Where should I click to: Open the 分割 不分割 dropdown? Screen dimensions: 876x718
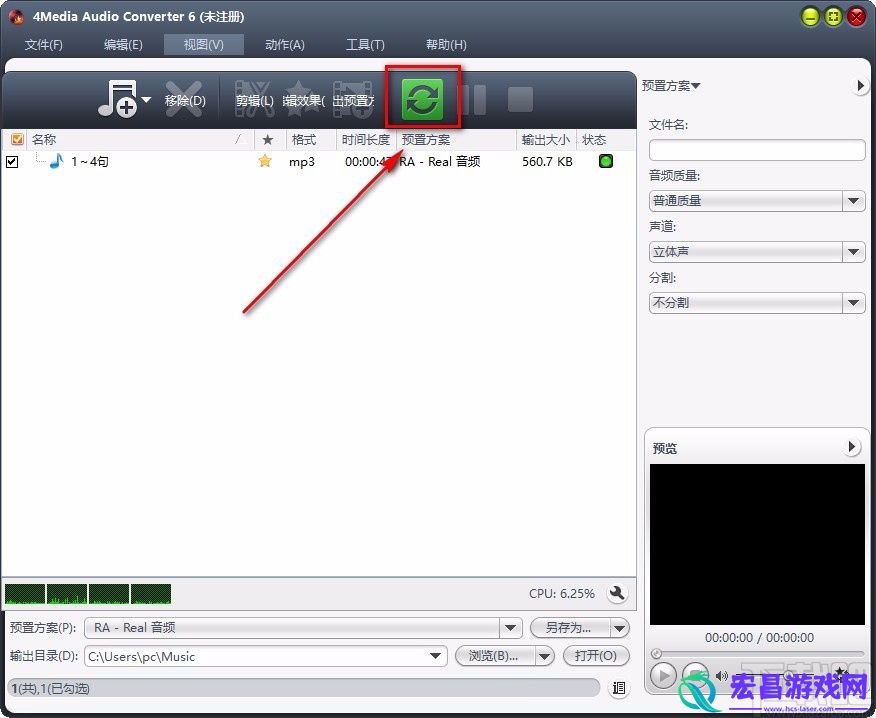click(x=757, y=302)
